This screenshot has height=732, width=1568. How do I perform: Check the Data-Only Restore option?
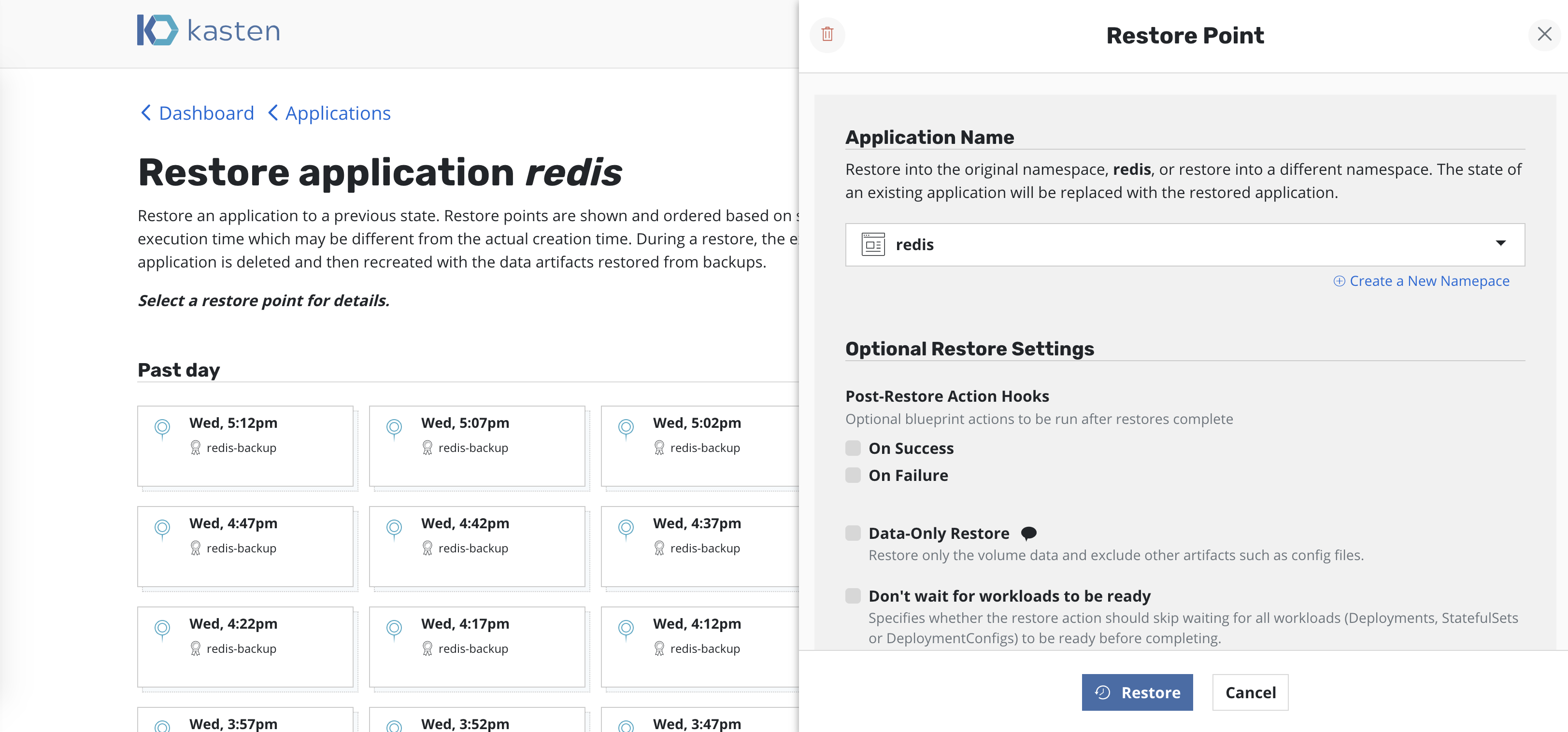pyautogui.click(x=853, y=534)
